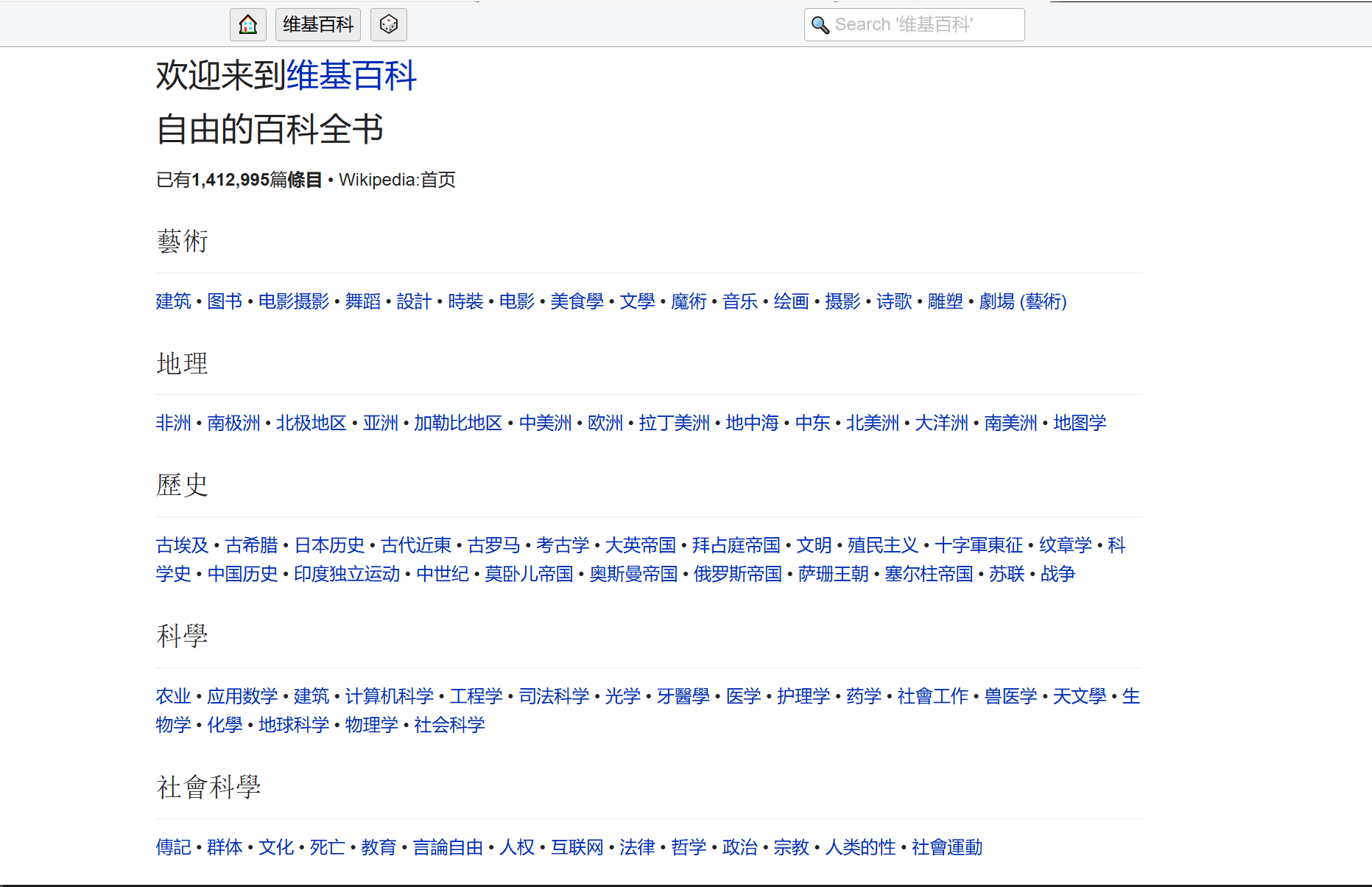1372x887 pixels.
Task: Open the 北极地区 link
Action: pyautogui.click(x=312, y=423)
